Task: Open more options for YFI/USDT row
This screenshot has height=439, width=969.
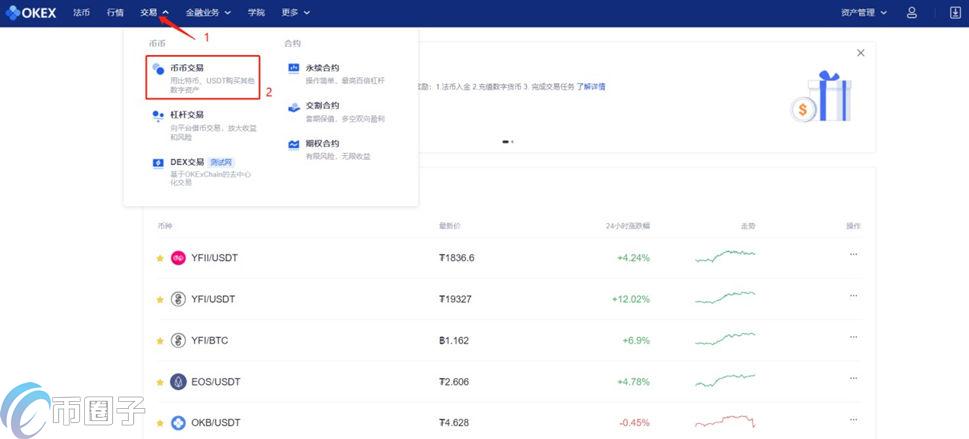Action: coord(853,296)
